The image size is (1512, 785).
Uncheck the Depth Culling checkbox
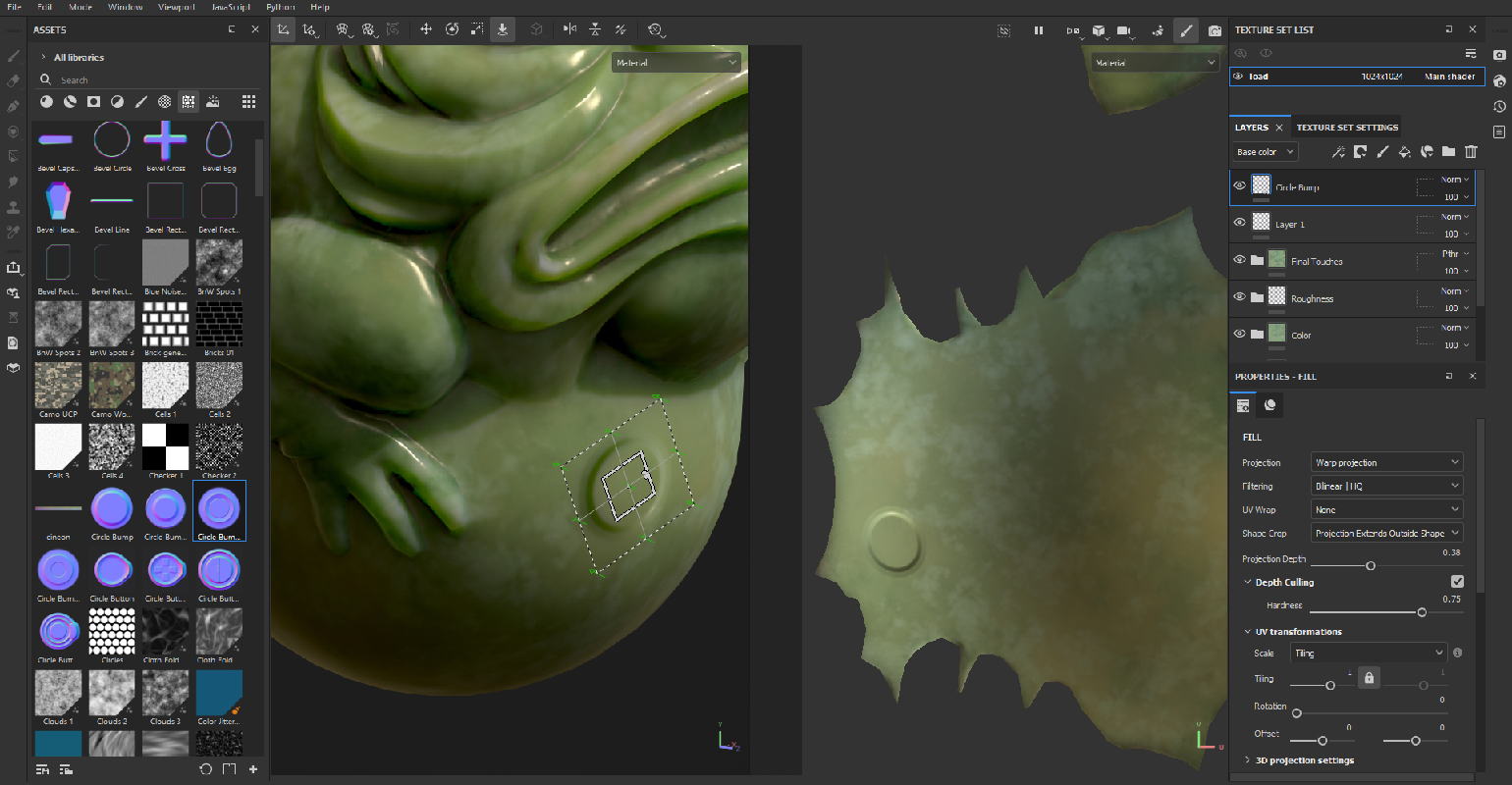[x=1457, y=582]
